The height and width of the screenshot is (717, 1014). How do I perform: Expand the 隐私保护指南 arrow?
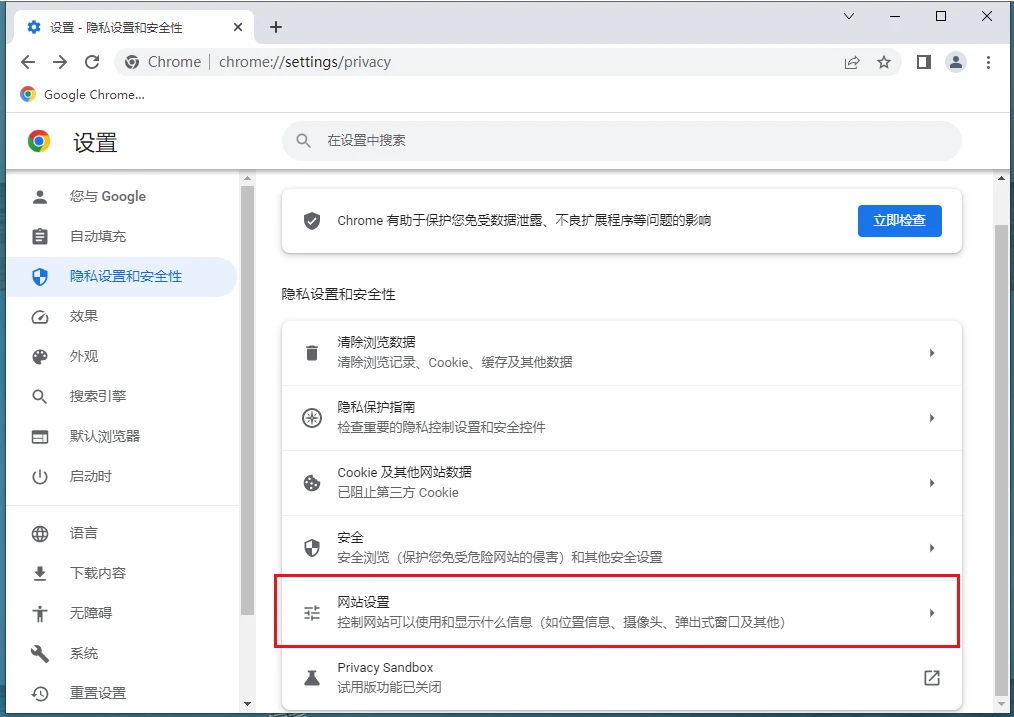tap(932, 418)
